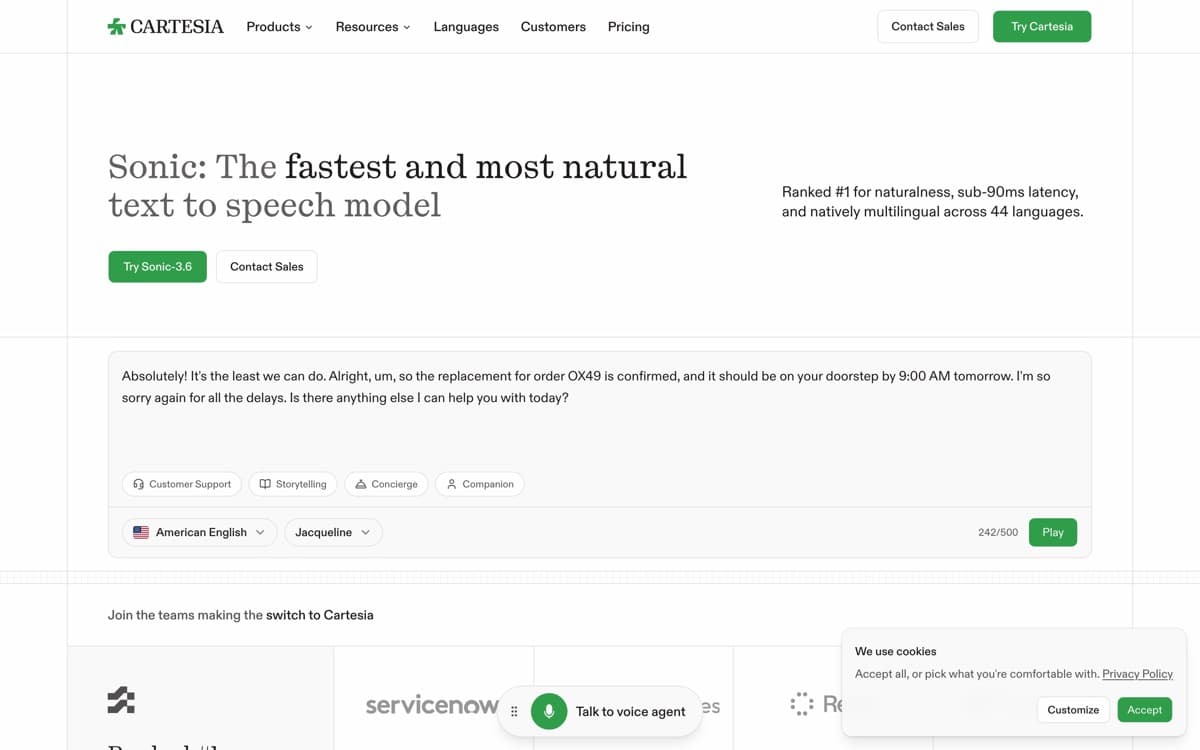This screenshot has width=1200, height=750.
Task: Click the Talk to voice agent label
Action: 630,712
